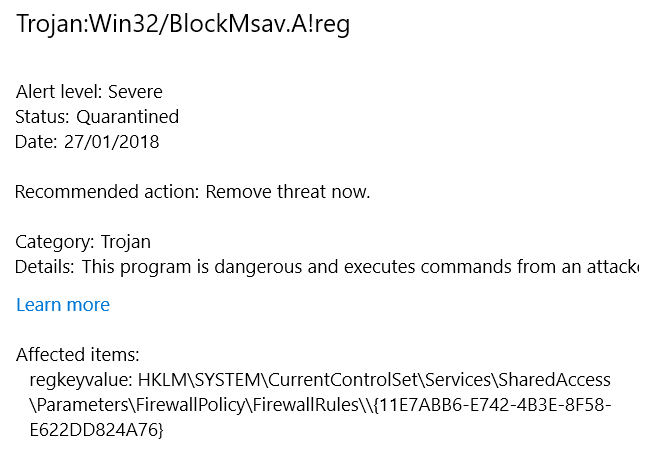Click the 'Category:' label
Image resolution: width=652 pixels, height=471 pixels.
coord(55,242)
